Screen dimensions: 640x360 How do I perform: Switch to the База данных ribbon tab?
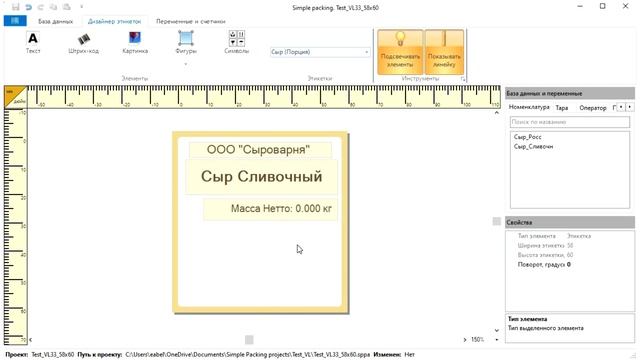[x=56, y=21]
